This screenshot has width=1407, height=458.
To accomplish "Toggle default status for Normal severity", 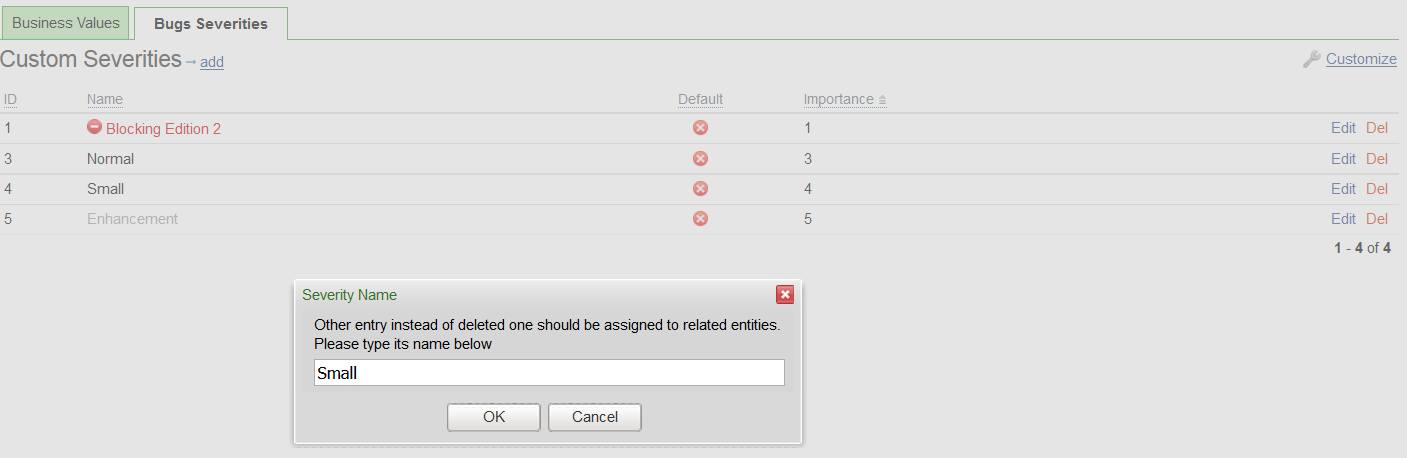I will tap(700, 158).
